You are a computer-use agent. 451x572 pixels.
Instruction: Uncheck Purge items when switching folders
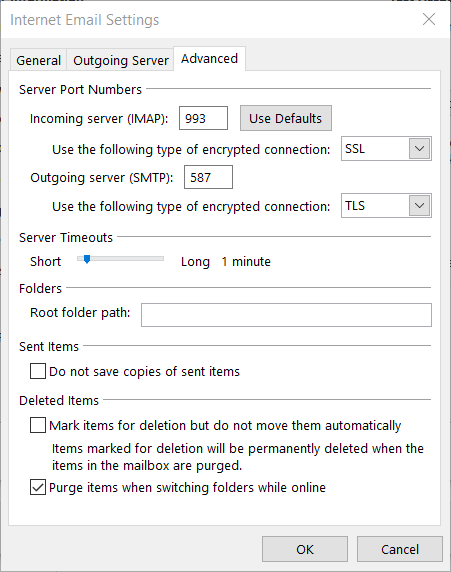coord(38,487)
